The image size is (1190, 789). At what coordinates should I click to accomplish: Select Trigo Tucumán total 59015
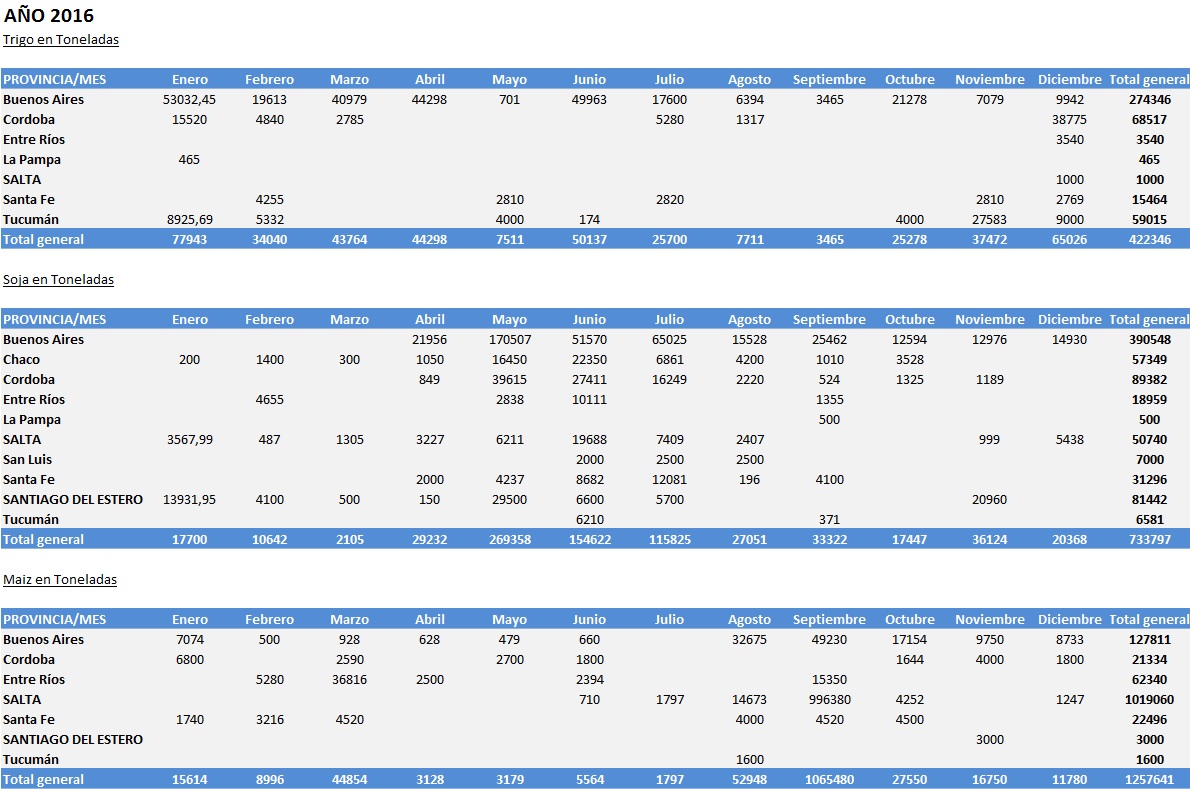[x=1150, y=219]
